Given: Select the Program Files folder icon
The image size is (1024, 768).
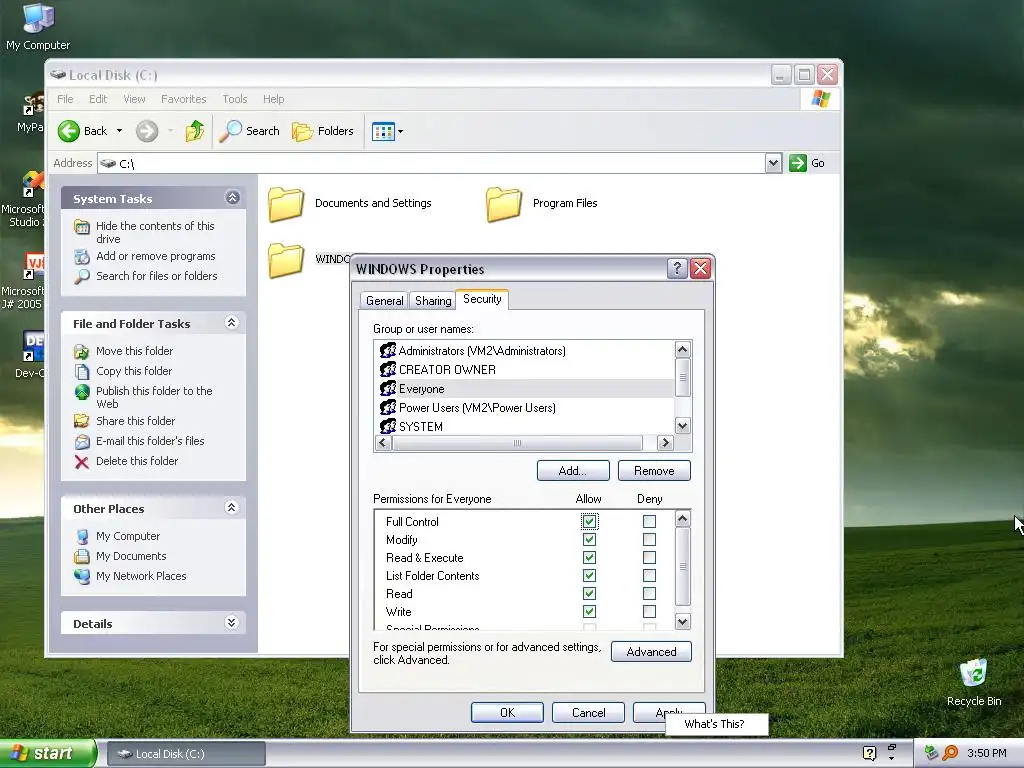Looking at the screenshot, I should point(504,204).
